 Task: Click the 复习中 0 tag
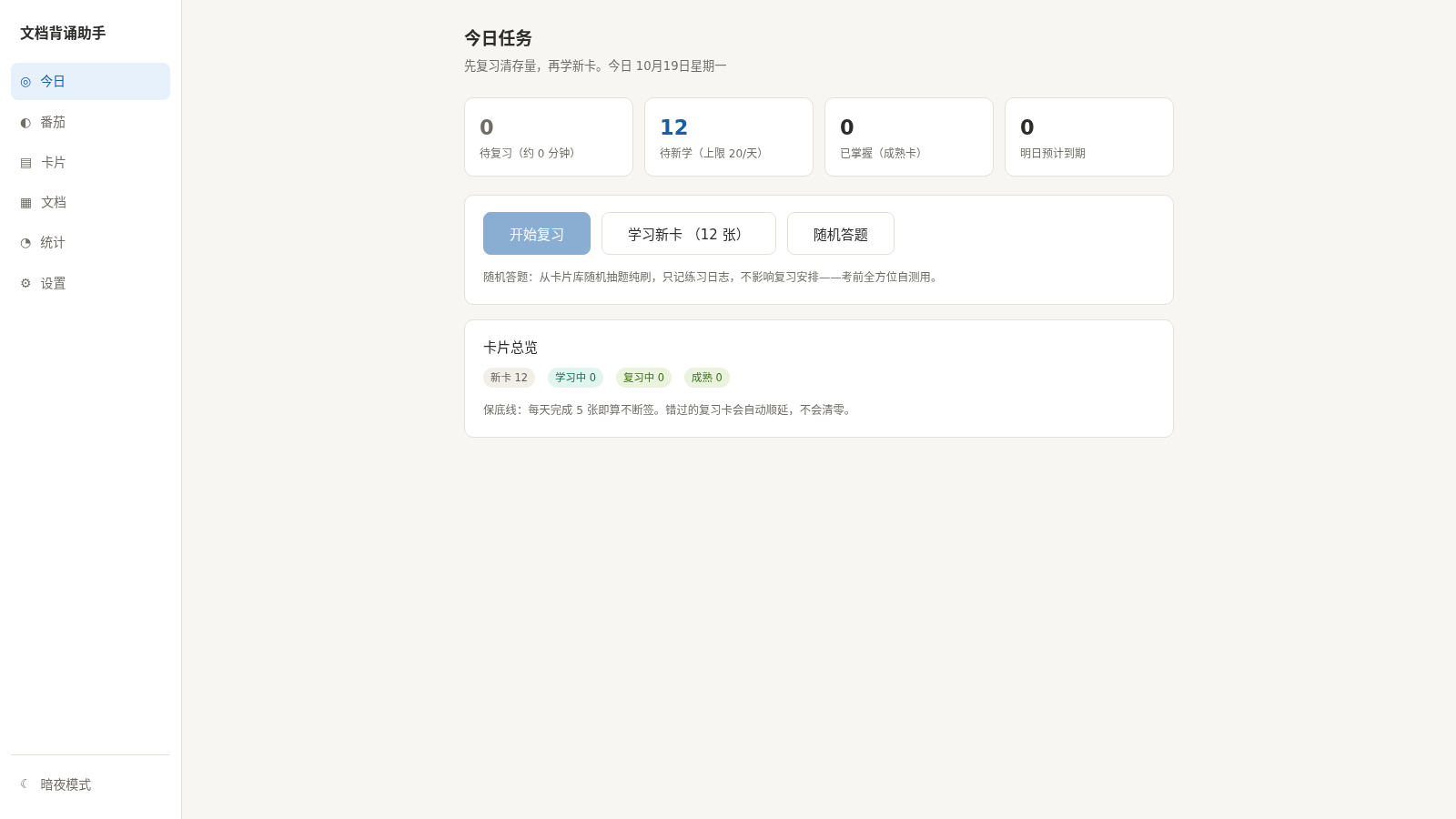(x=643, y=378)
